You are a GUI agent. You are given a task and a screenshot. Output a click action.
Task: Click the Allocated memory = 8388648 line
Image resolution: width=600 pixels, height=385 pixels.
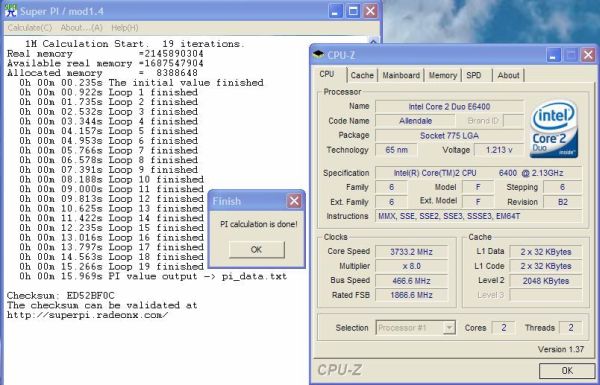tap(102, 73)
